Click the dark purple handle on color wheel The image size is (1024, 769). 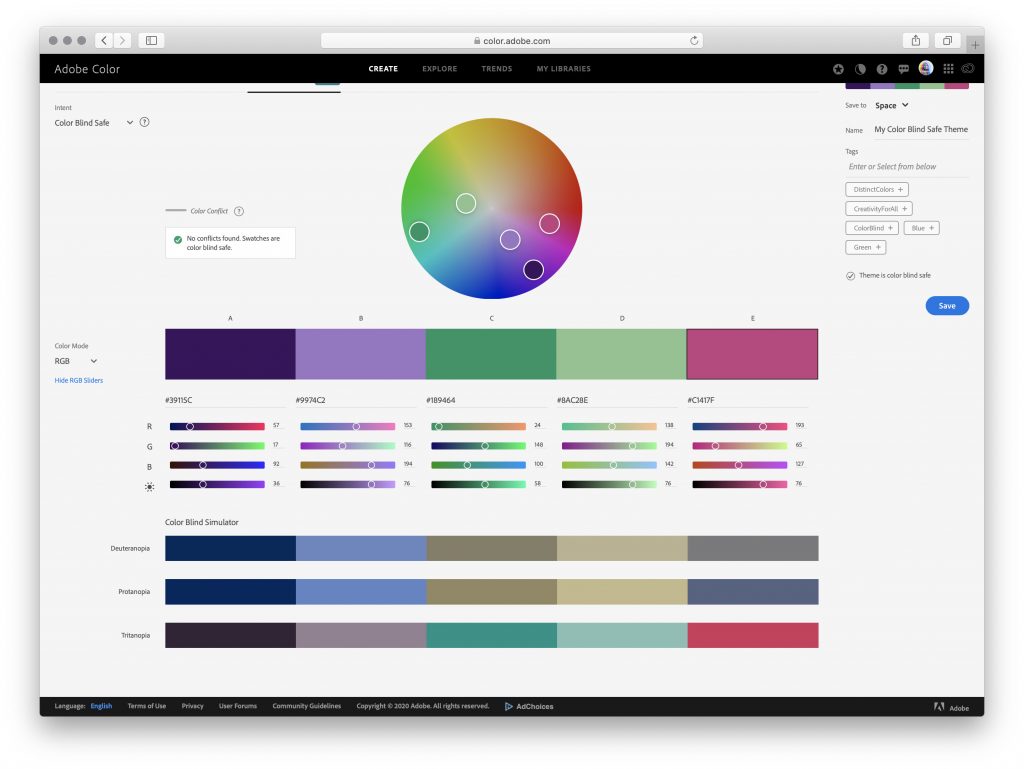pos(534,270)
